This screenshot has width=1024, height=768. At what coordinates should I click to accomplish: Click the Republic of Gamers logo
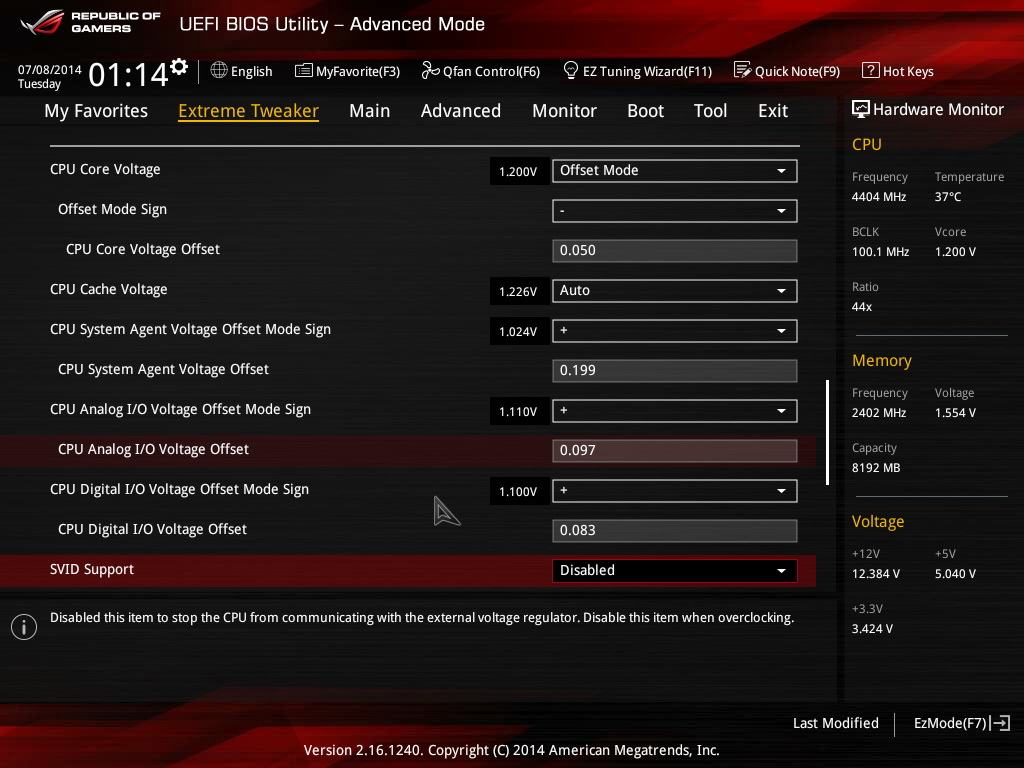pyautogui.click(x=90, y=22)
